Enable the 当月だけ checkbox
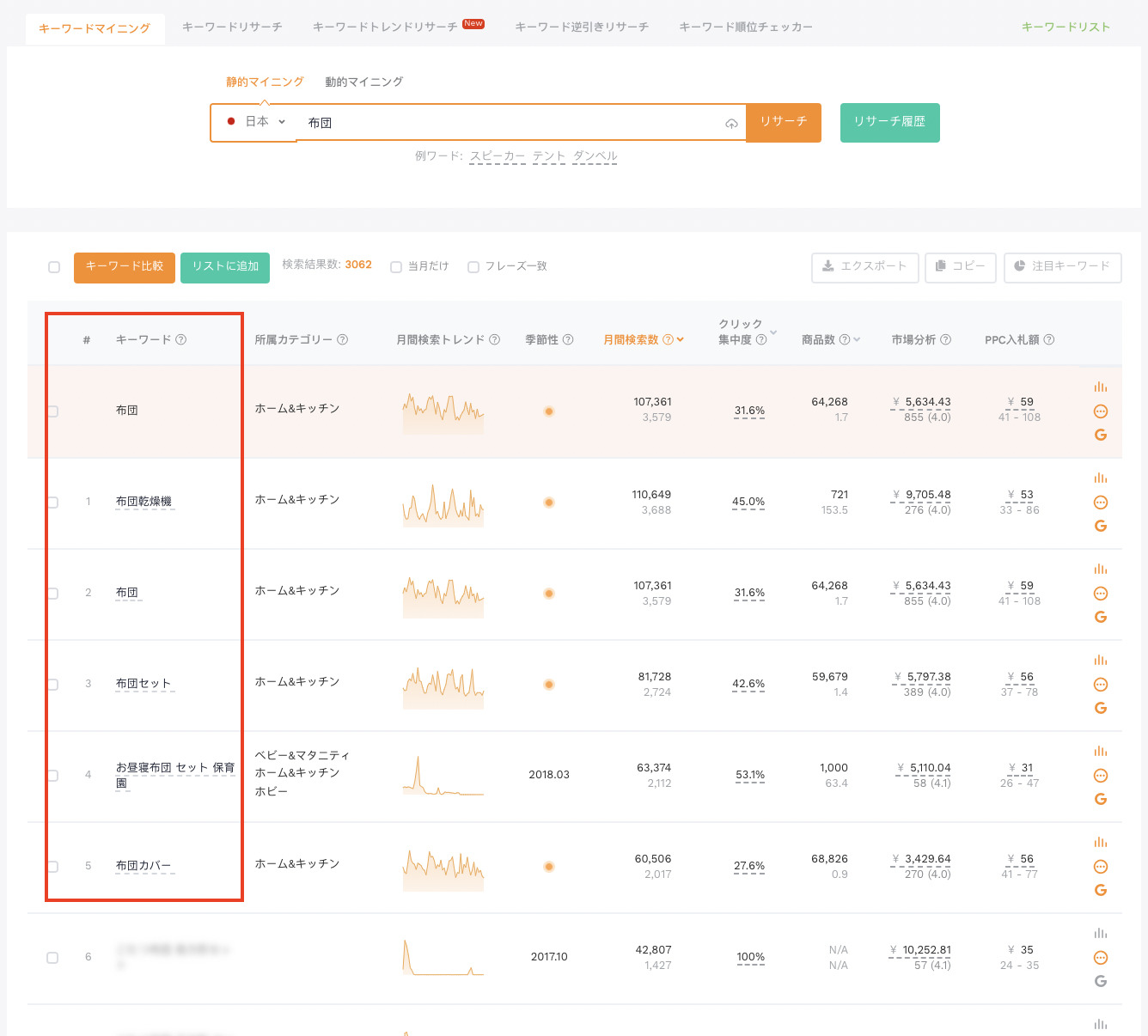The width and height of the screenshot is (1148, 1036). [396, 267]
